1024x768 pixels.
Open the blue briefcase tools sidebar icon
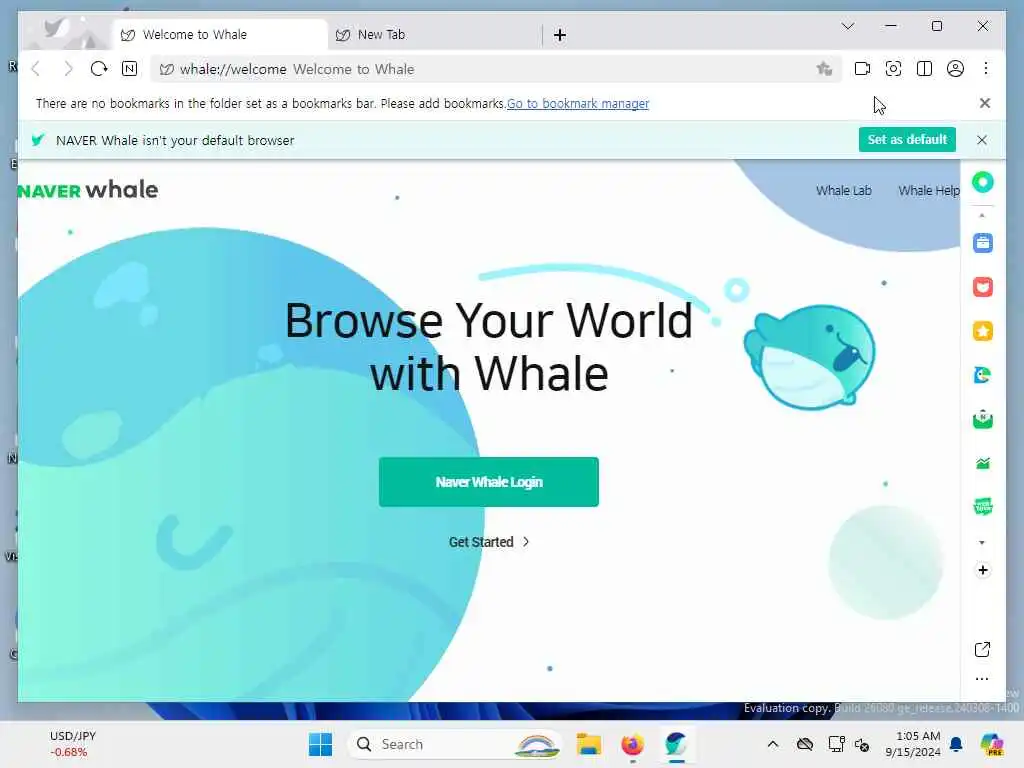(983, 243)
